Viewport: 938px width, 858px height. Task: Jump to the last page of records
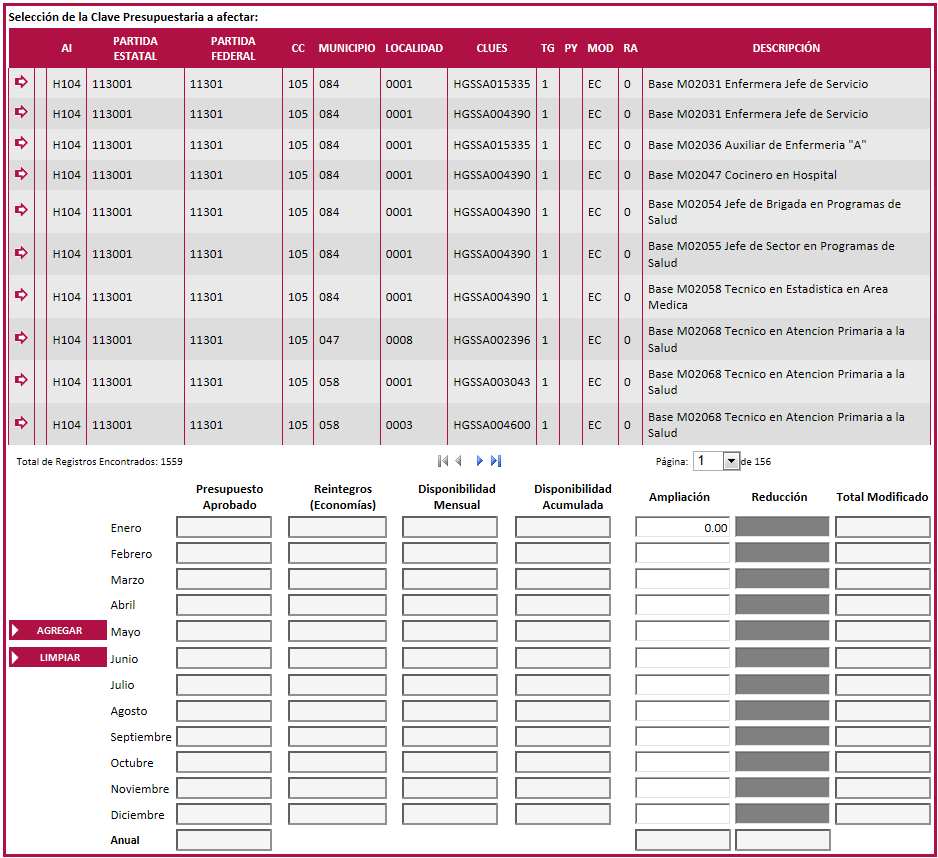(496, 461)
